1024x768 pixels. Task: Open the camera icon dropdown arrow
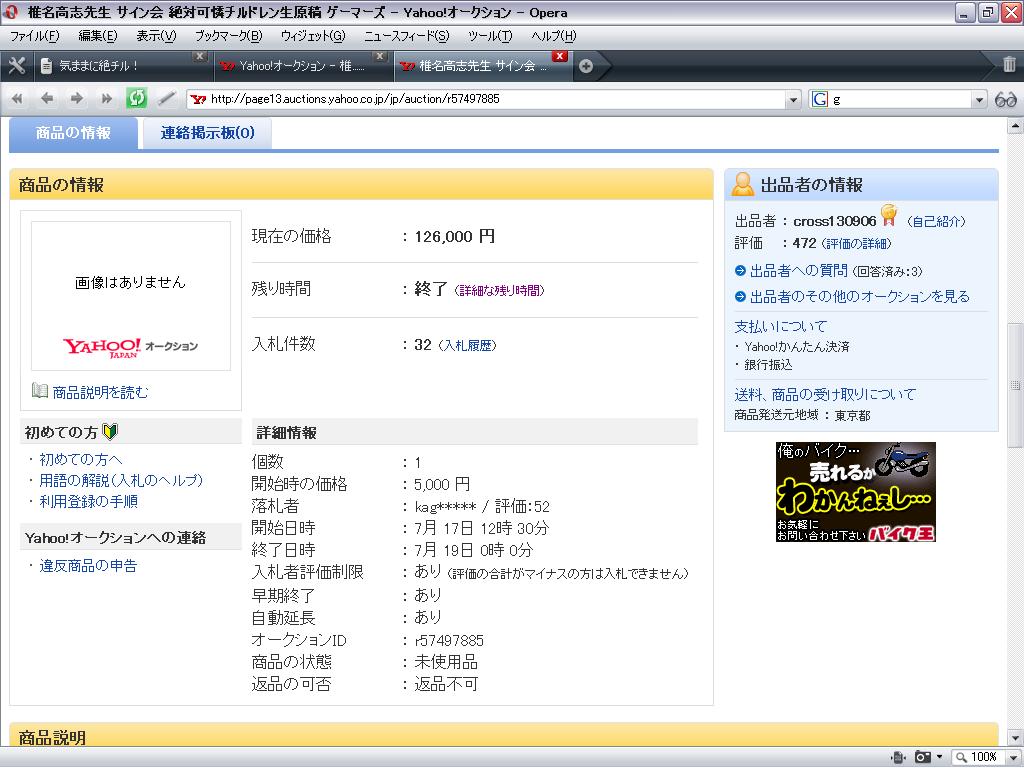tap(939, 757)
